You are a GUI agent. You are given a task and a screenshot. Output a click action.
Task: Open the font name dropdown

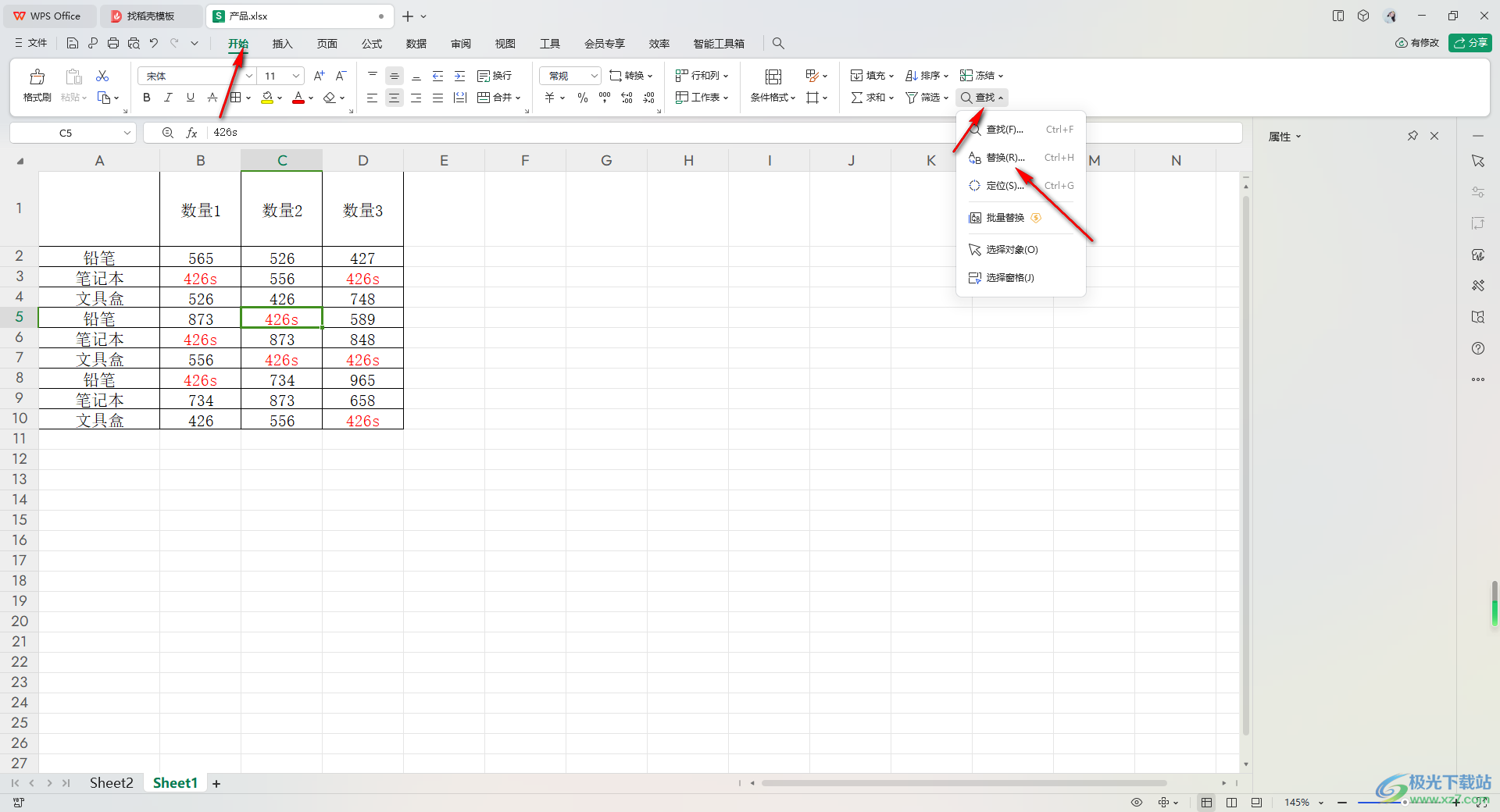[249, 76]
